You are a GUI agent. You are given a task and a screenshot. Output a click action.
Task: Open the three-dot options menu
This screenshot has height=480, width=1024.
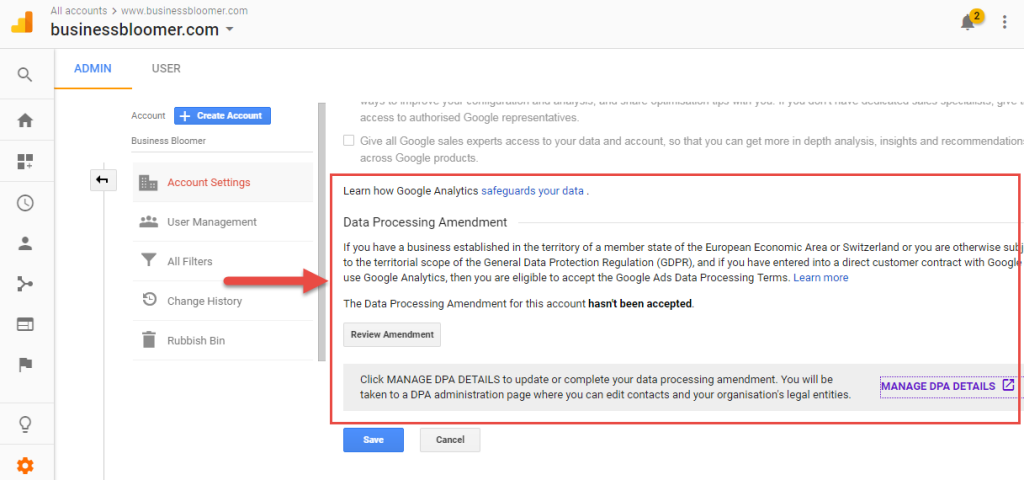pyautogui.click(x=1004, y=22)
